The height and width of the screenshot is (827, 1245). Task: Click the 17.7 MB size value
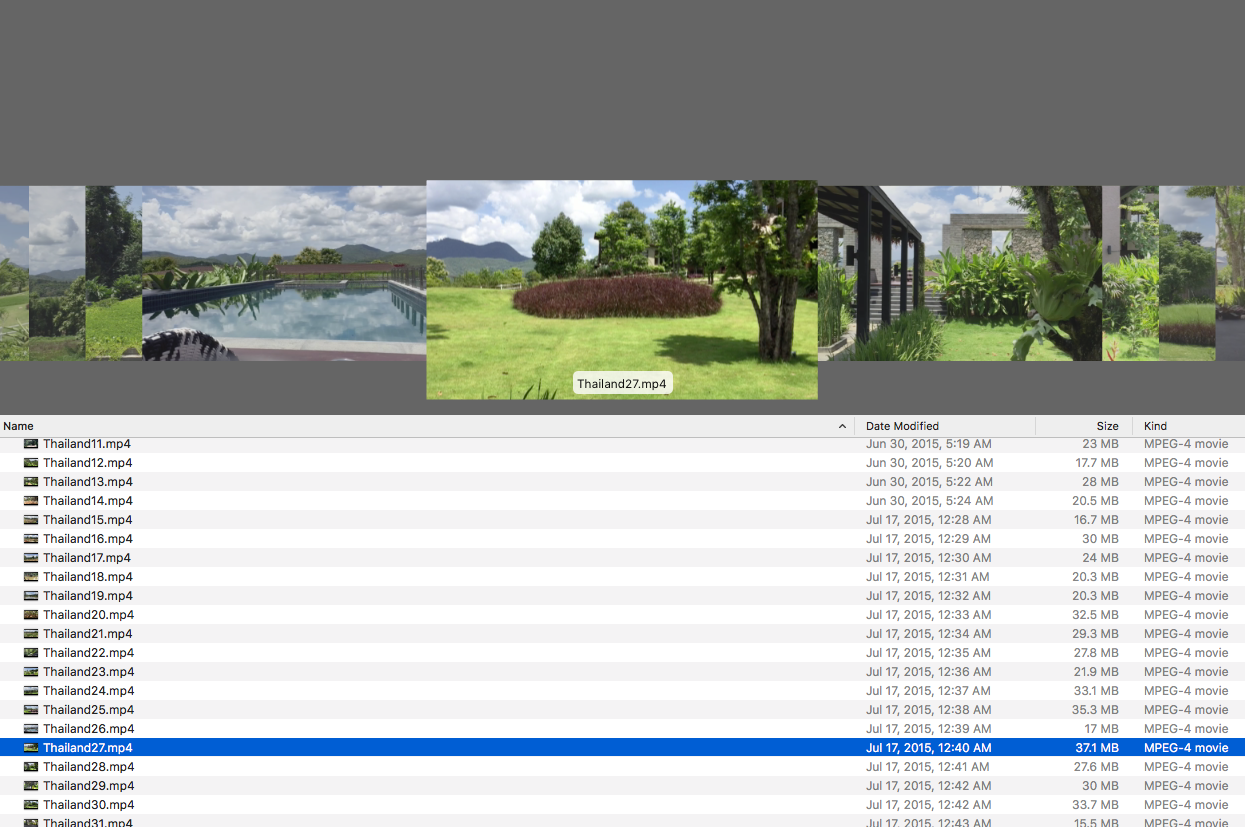pyautogui.click(x=1097, y=463)
